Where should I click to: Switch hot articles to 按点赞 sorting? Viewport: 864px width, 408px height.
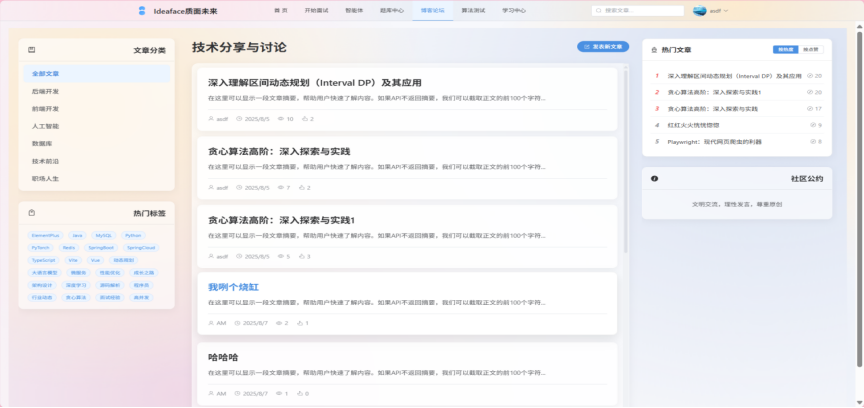pos(809,49)
